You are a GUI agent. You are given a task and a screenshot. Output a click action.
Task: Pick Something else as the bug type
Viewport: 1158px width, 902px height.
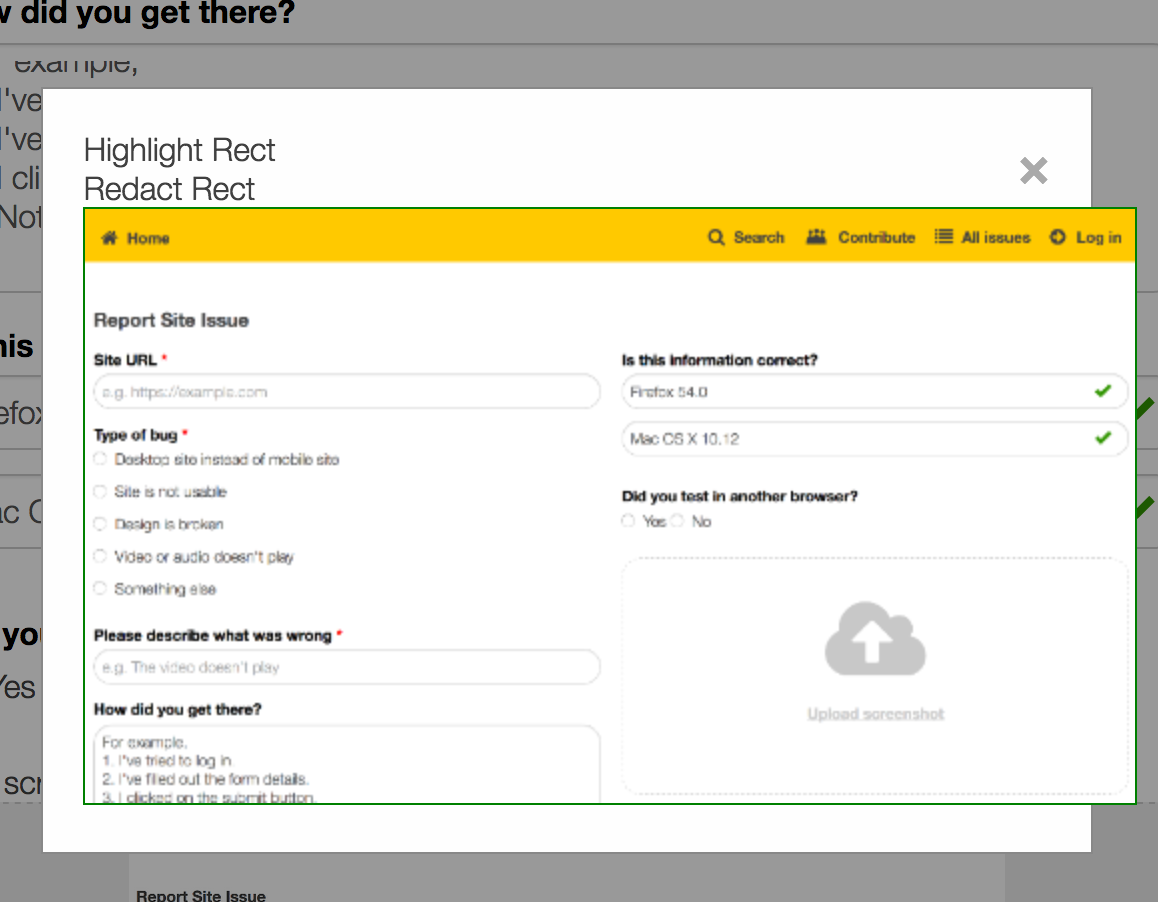tap(100, 588)
